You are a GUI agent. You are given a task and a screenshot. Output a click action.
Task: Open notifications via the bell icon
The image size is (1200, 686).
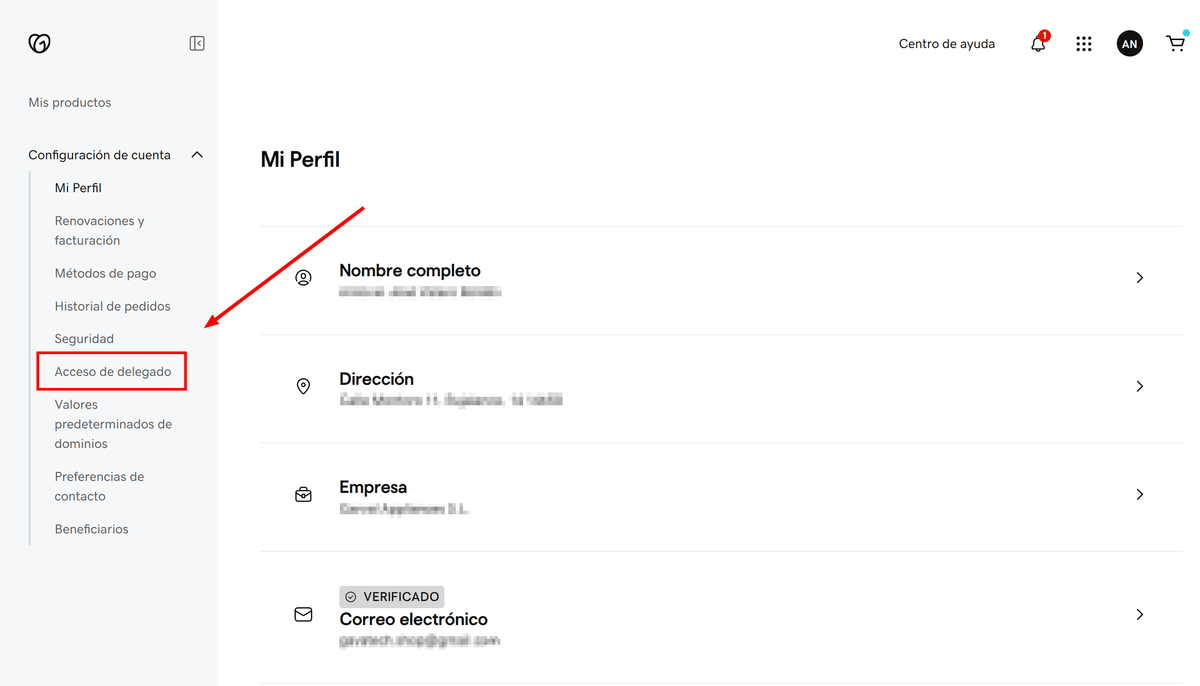tap(1037, 44)
